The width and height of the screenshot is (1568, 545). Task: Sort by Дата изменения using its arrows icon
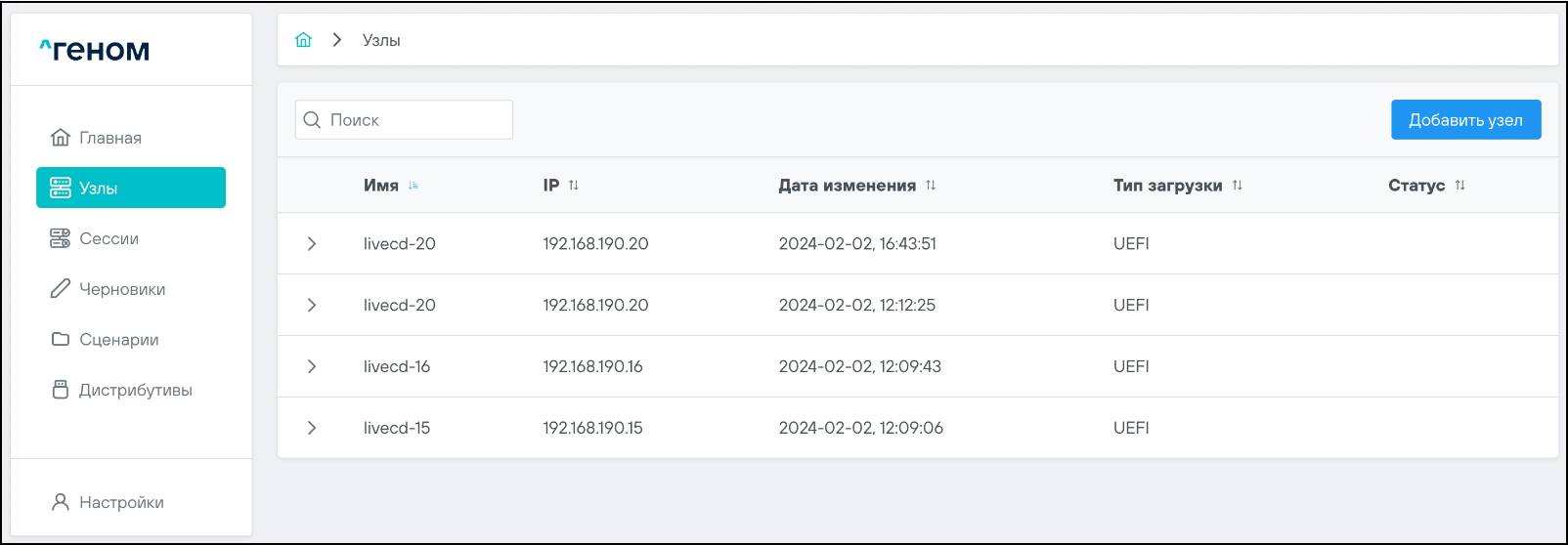[931, 186]
